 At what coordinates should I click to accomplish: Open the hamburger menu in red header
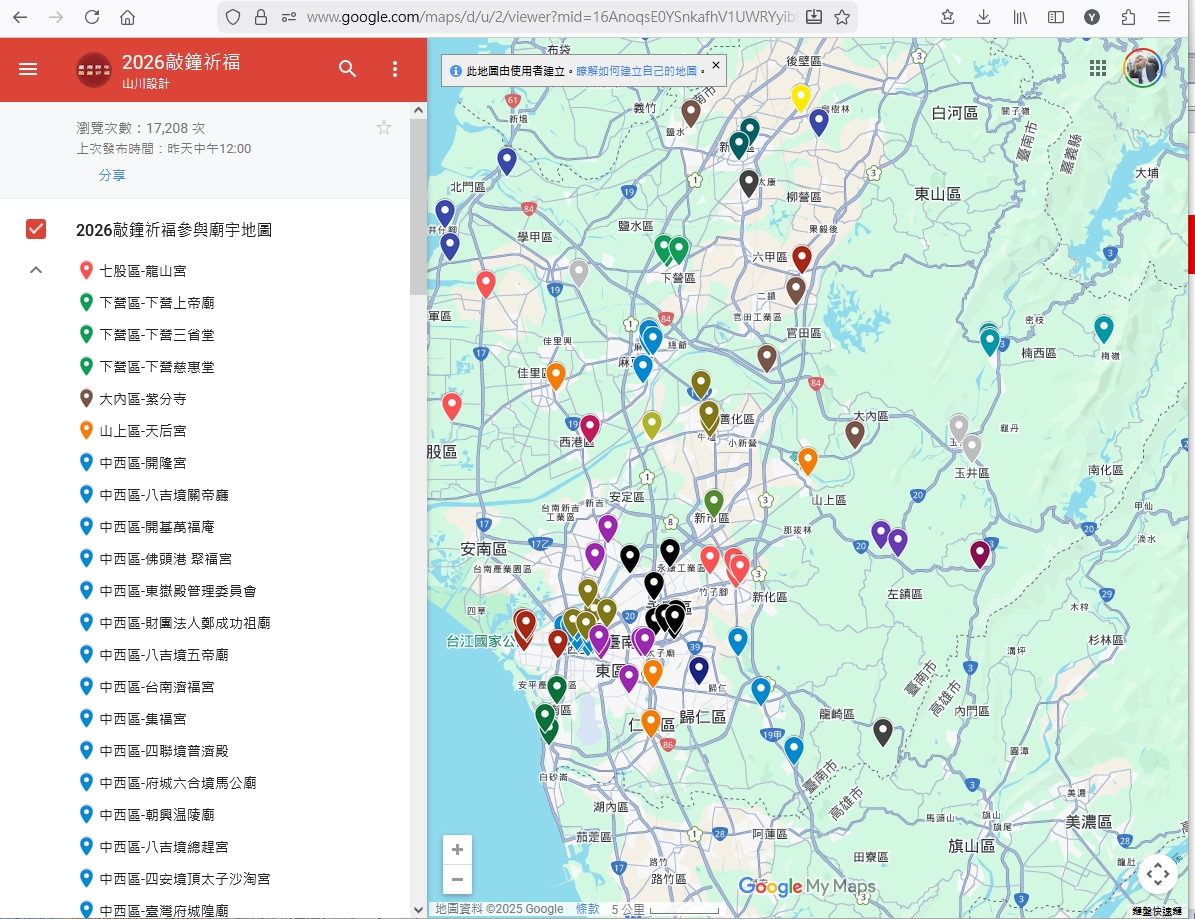pos(28,69)
